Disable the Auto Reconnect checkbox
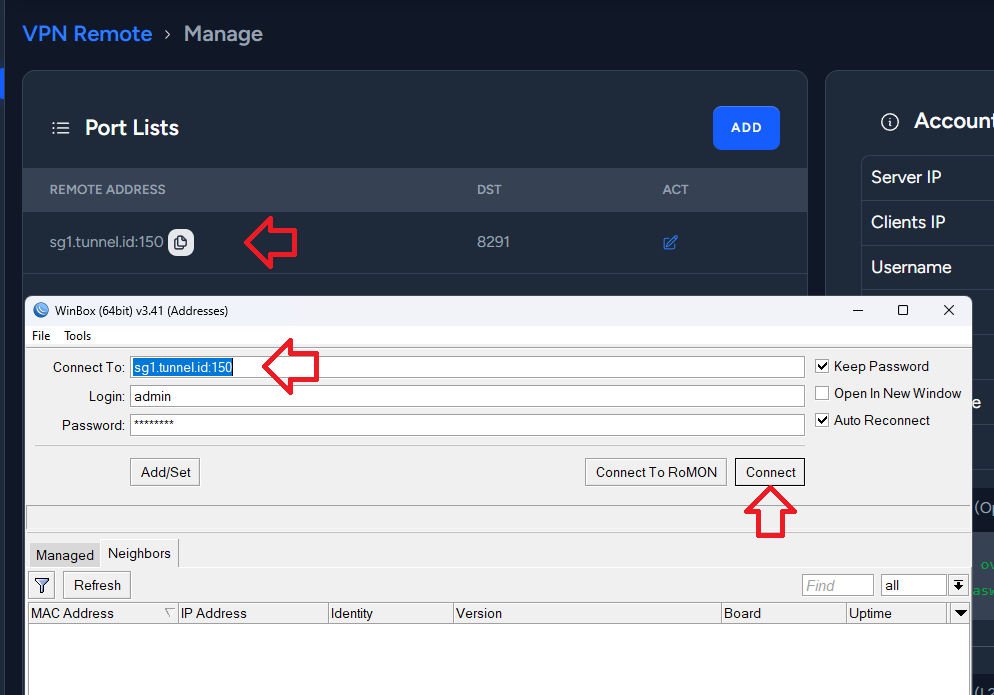Screen dimensions: 994x695 (x=822, y=421)
